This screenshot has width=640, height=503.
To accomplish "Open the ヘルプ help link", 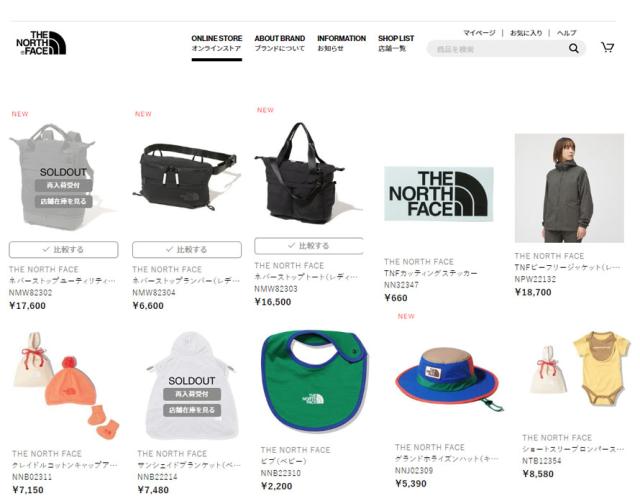I will pos(567,33).
